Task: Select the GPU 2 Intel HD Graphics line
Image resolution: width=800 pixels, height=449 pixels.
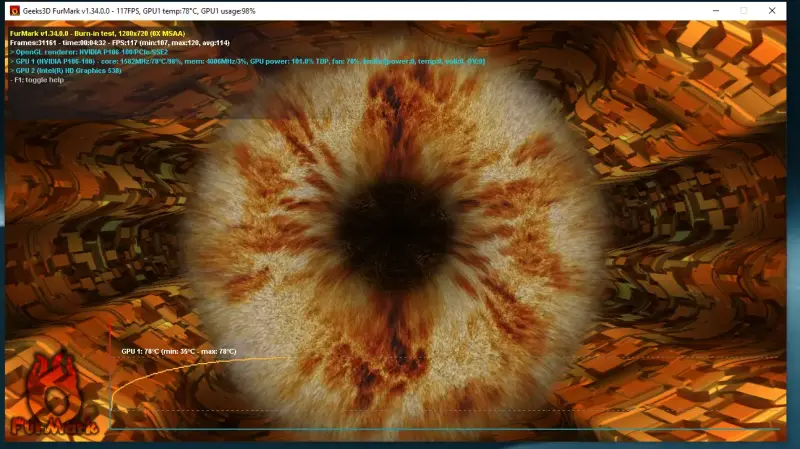Action: click(x=66, y=71)
